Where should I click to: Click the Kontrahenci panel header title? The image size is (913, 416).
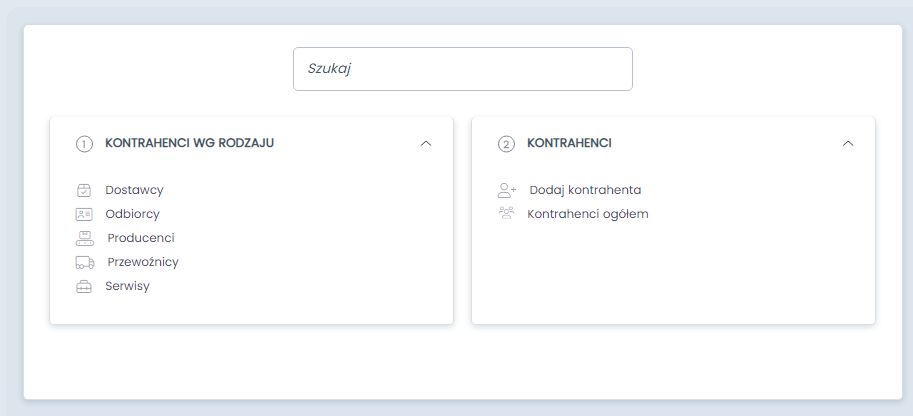tap(569, 143)
